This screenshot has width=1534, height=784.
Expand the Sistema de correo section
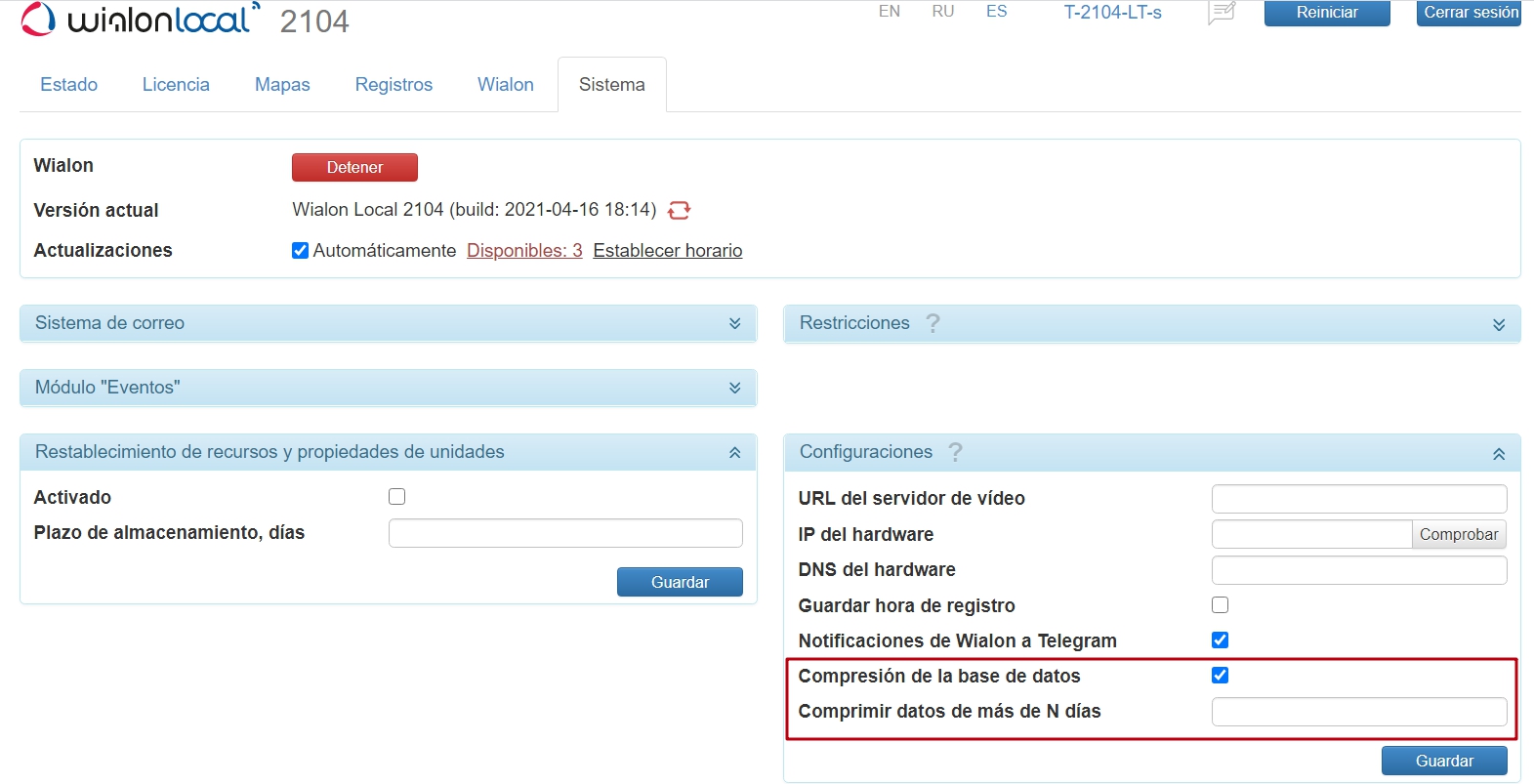point(389,323)
